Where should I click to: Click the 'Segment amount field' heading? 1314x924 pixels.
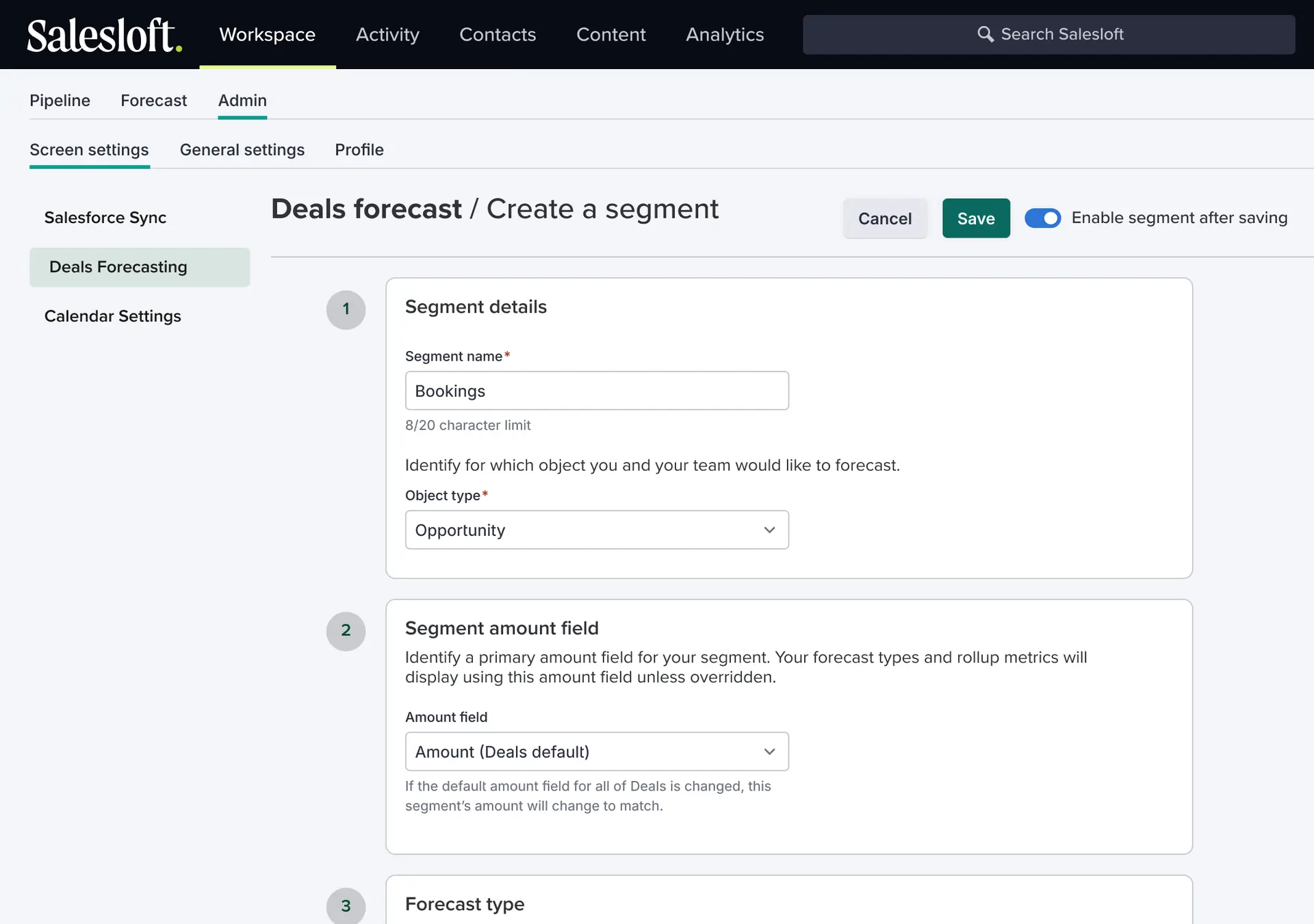pos(502,628)
